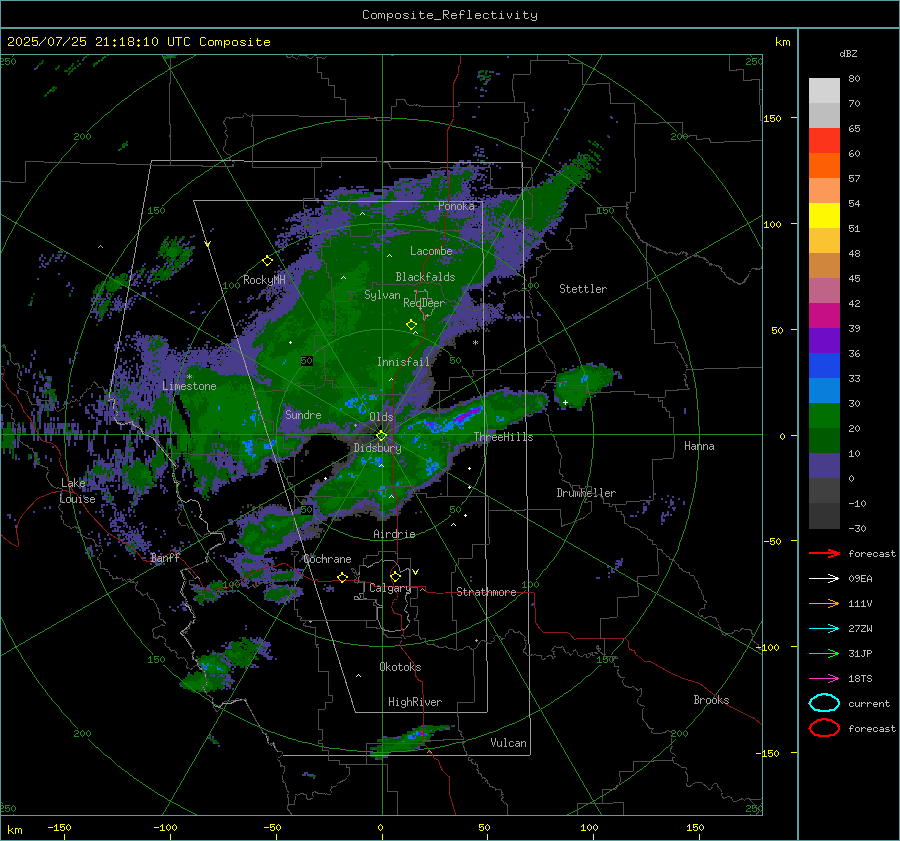
Task: Click the Lake Louise label
Action: click(77, 491)
